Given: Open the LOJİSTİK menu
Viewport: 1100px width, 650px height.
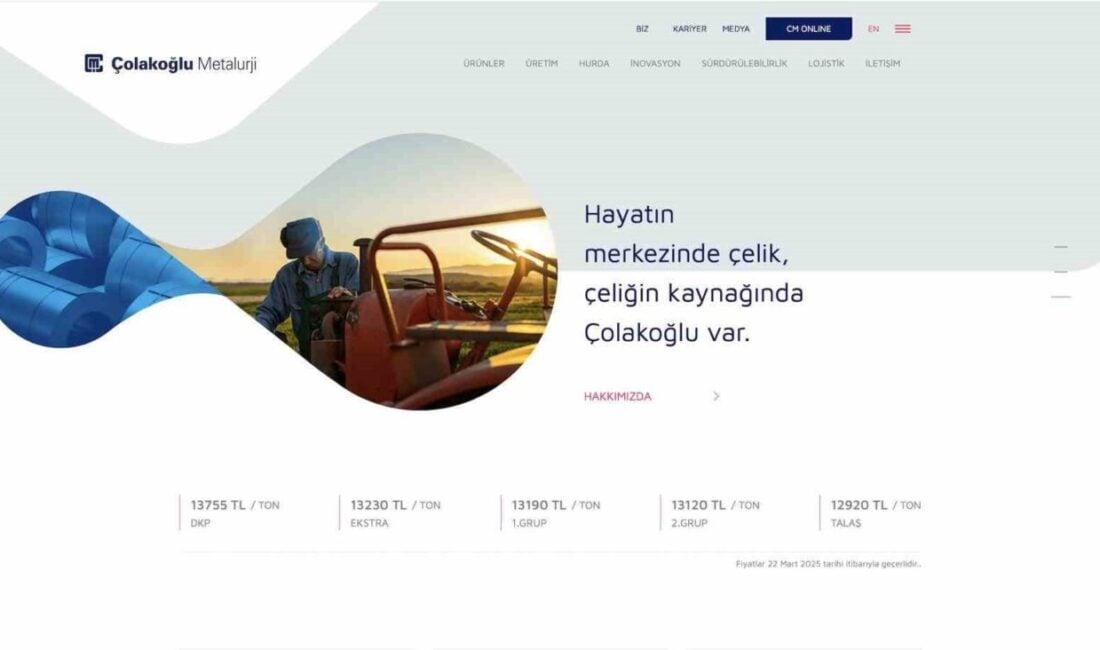Looking at the screenshot, I should pos(826,63).
